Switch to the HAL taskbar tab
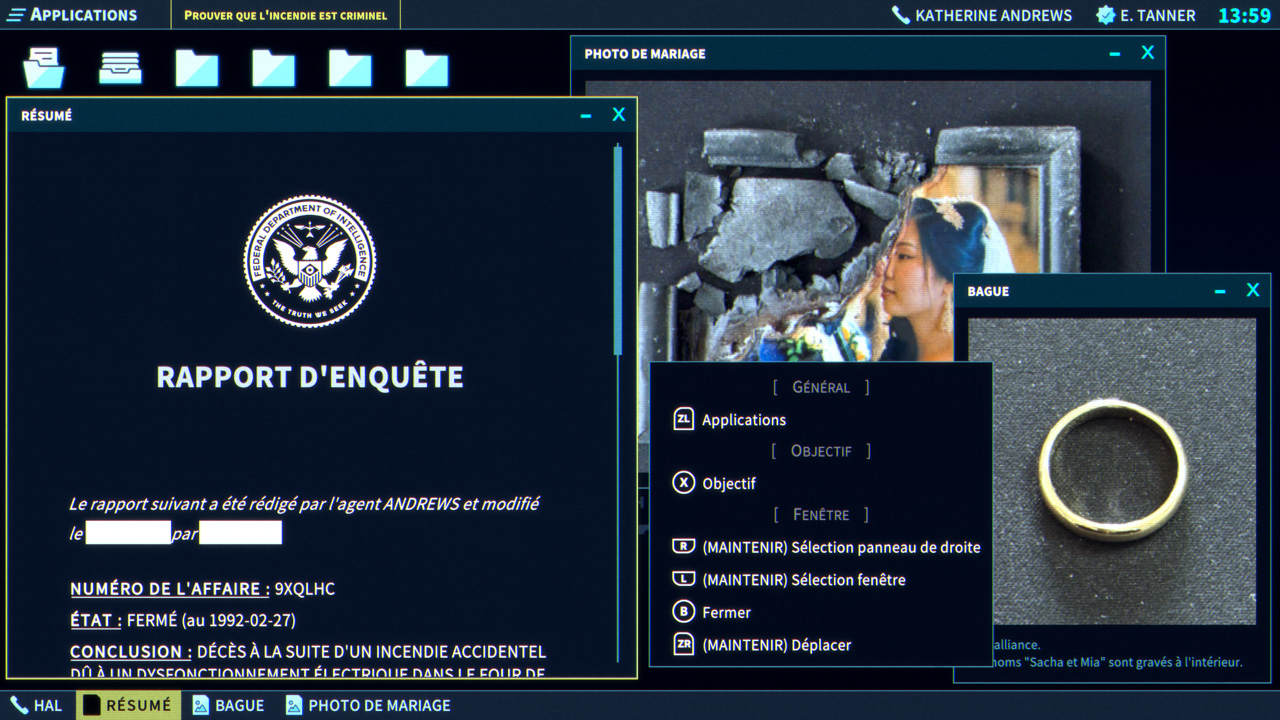Image resolution: width=1280 pixels, height=720 pixels. [36, 705]
